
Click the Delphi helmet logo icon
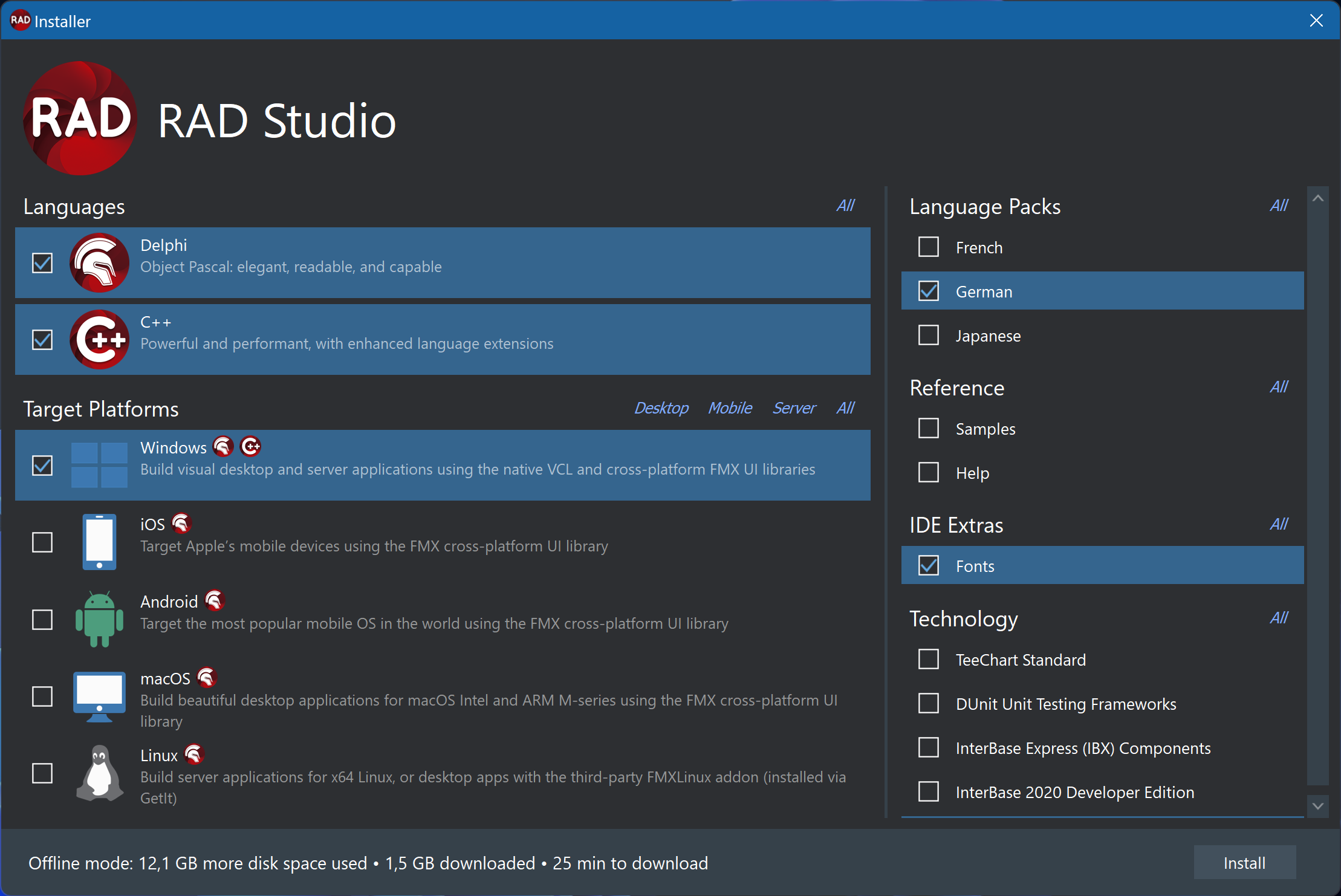(99, 263)
